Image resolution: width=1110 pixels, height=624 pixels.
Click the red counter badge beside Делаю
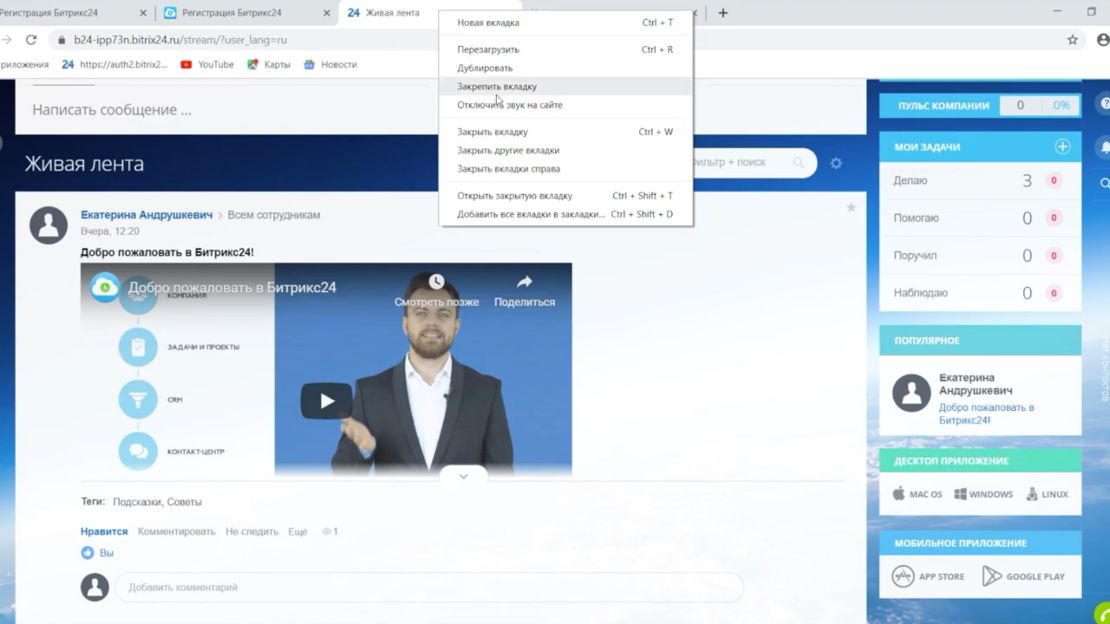[x=1053, y=181]
